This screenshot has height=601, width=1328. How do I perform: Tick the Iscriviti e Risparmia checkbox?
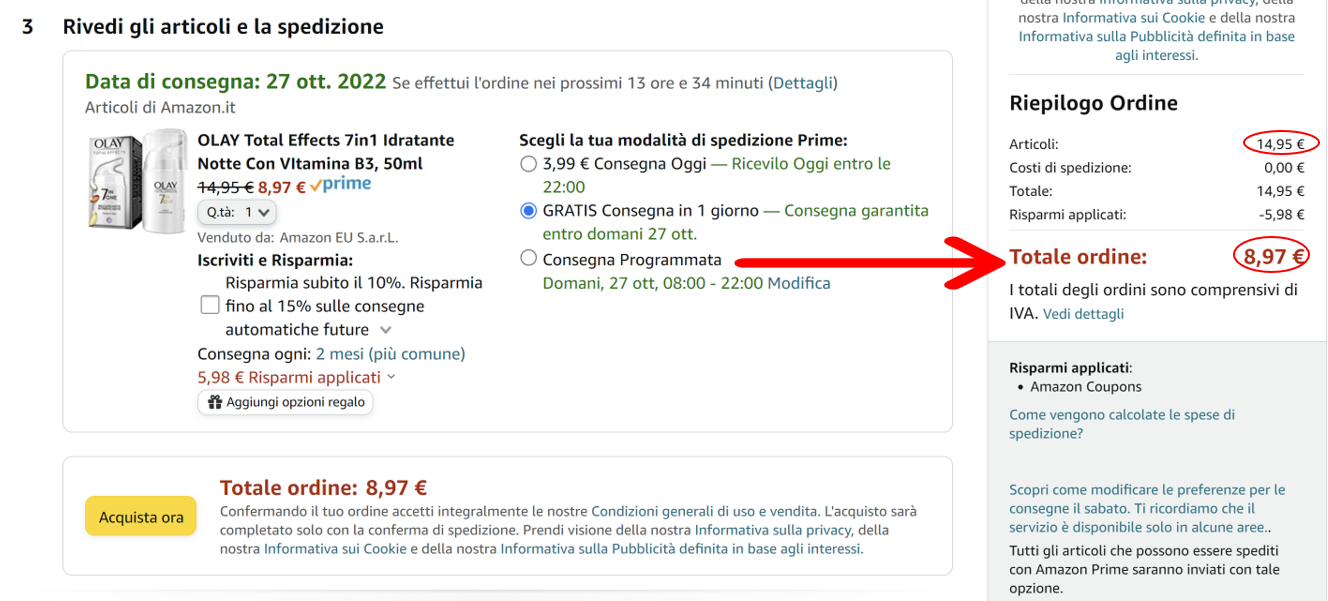pyautogui.click(x=210, y=306)
